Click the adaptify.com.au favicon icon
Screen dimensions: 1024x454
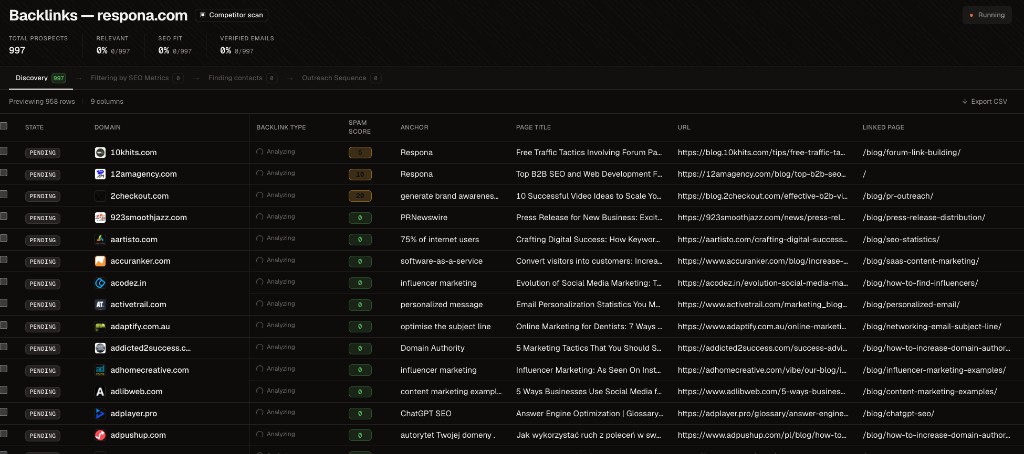pos(100,326)
